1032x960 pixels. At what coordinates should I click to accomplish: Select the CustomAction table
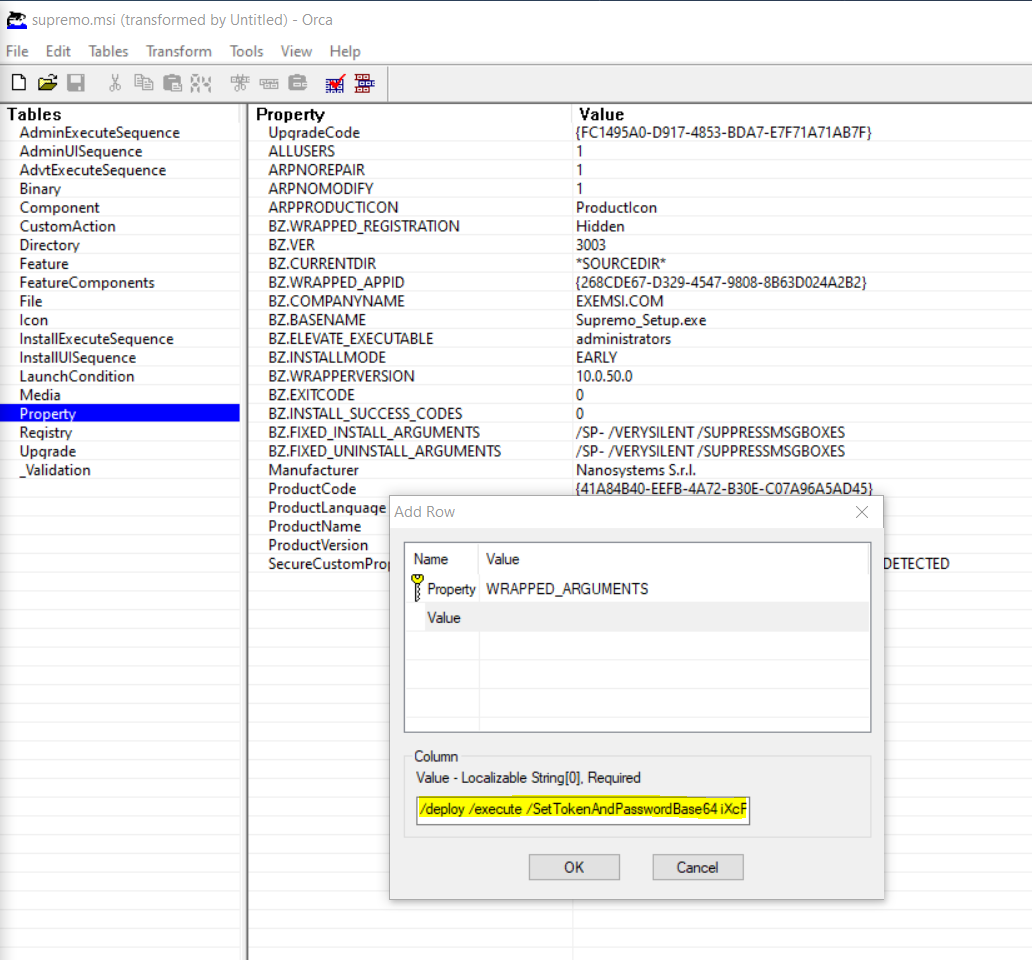click(x=67, y=226)
